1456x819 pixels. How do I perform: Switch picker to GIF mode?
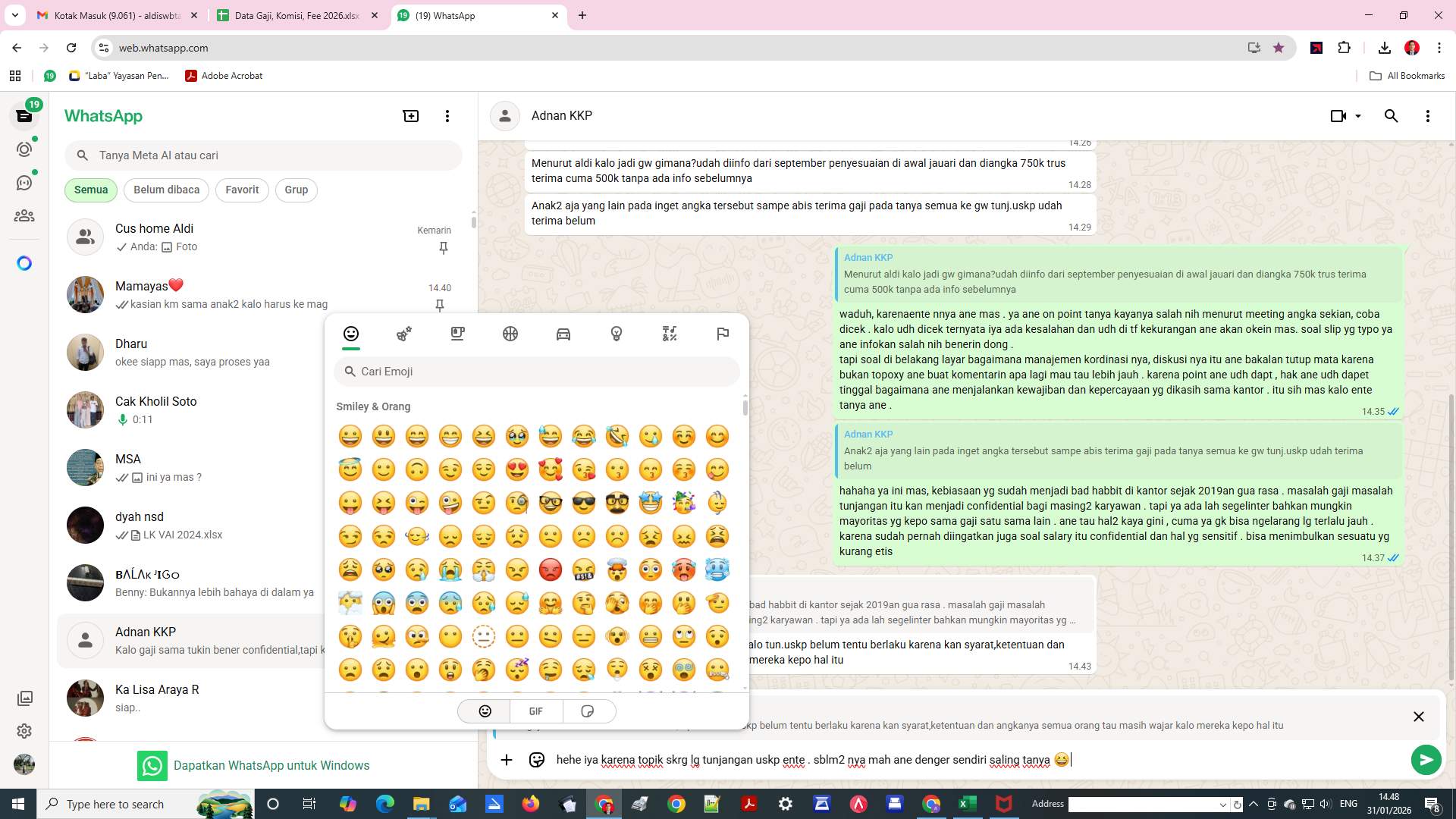coord(536,711)
